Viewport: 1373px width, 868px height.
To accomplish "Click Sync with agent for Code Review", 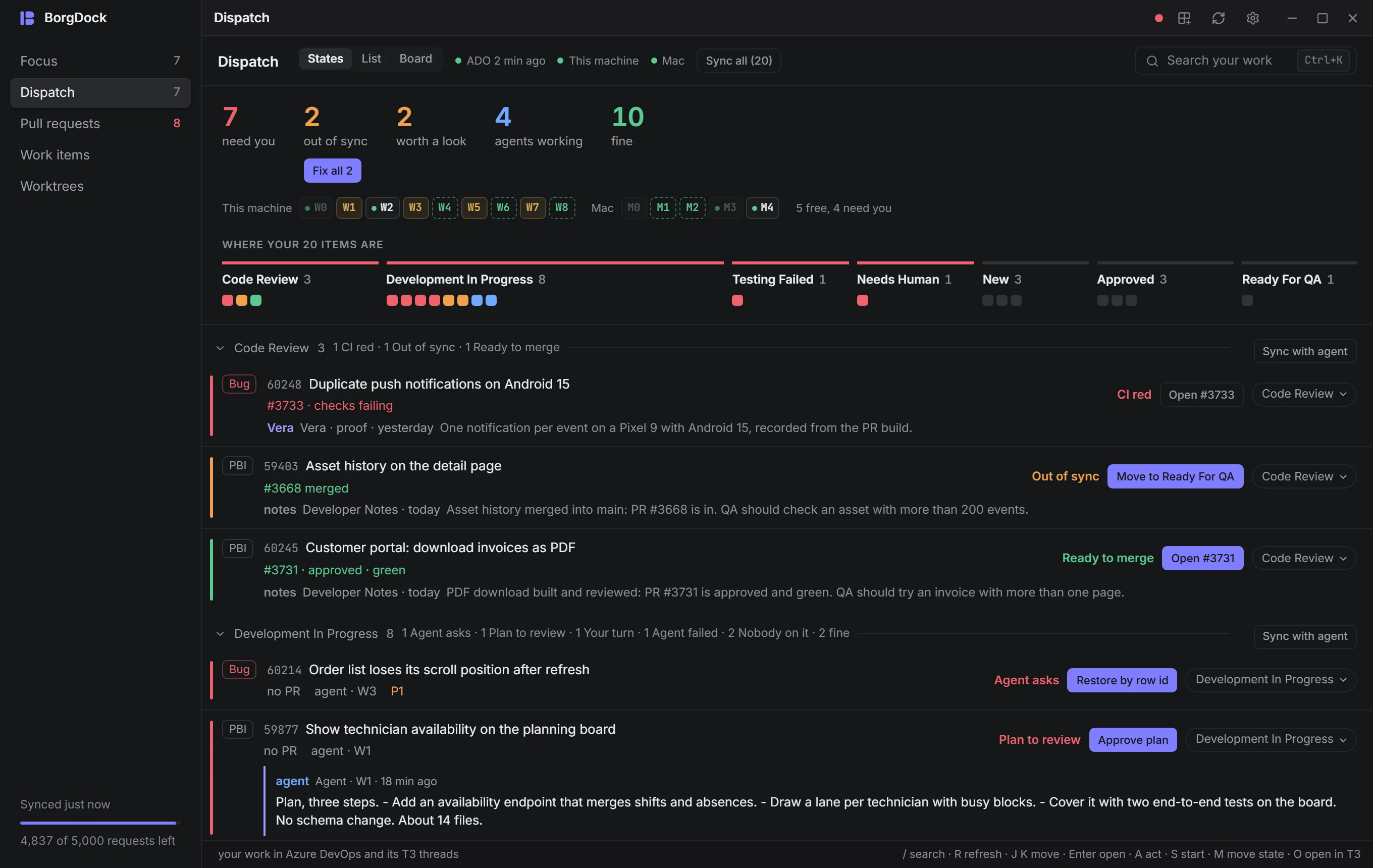I will pos(1304,352).
